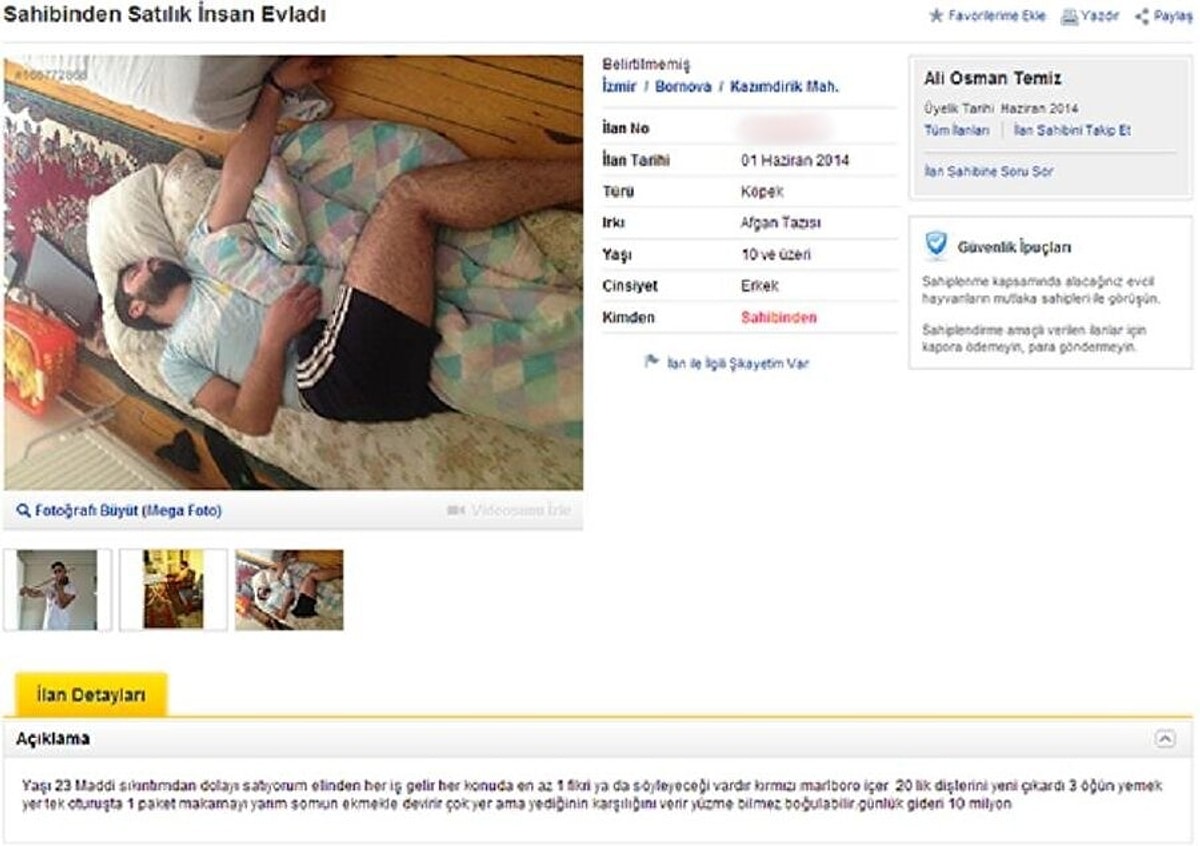Image resolution: width=1200 pixels, height=846 pixels.
Task: Select the first thumbnail photo
Action: coord(57,589)
